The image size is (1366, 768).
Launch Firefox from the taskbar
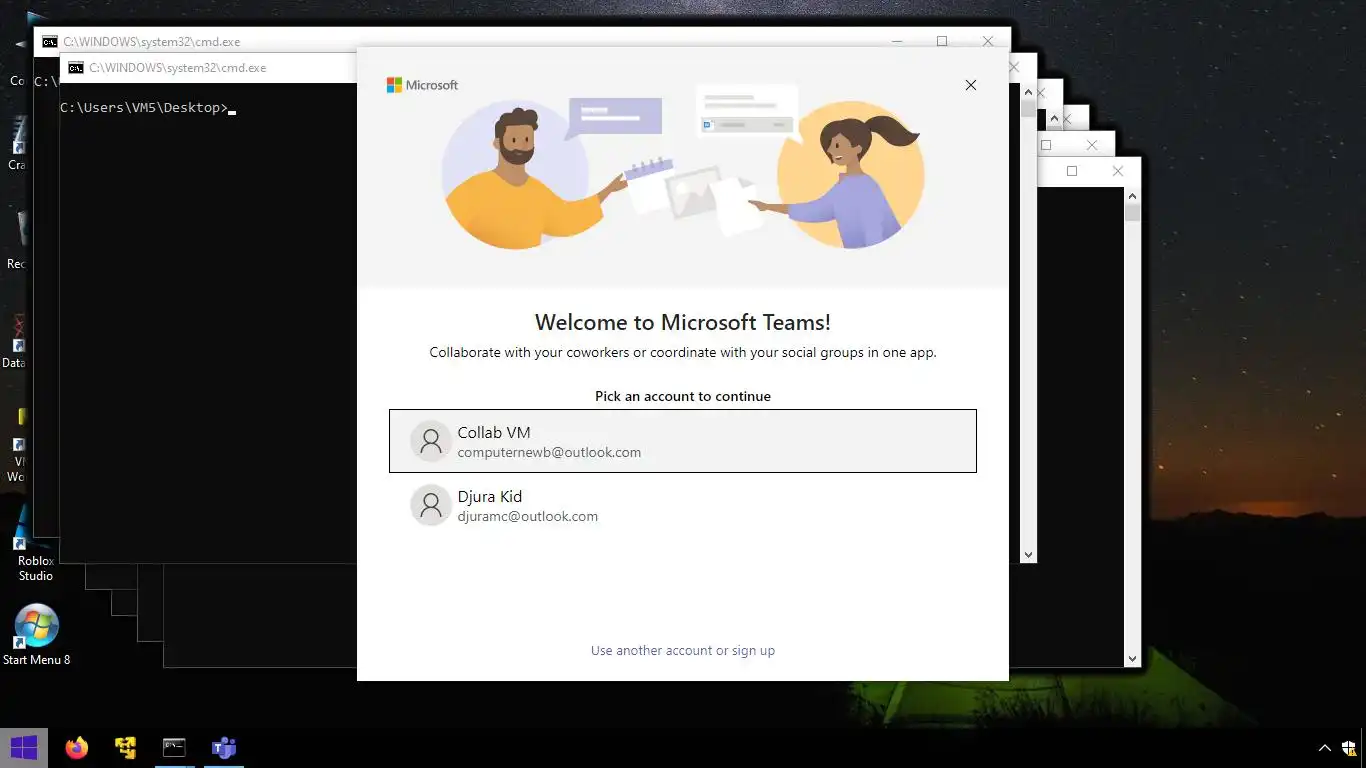tap(76, 747)
